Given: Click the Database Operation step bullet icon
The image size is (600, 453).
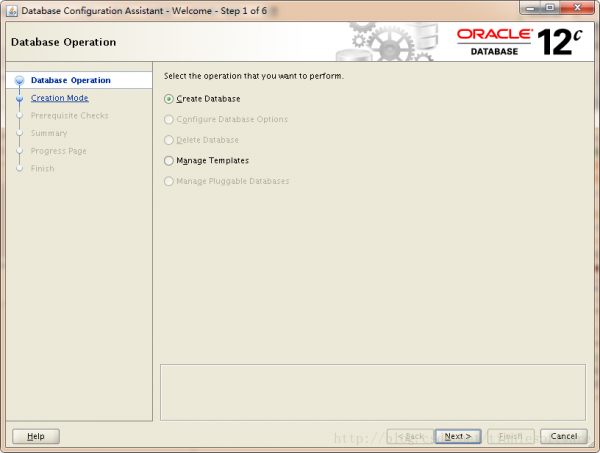Looking at the screenshot, I should pos(20,80).
